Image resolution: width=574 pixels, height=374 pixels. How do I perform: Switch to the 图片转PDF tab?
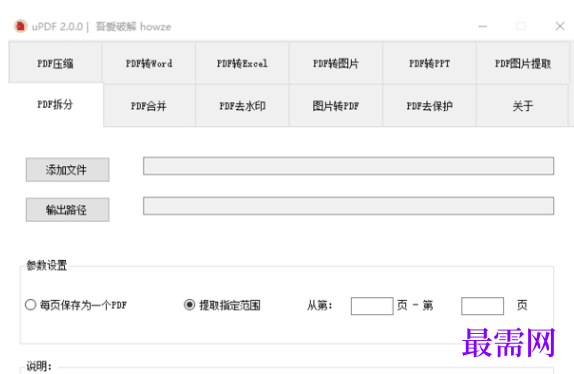tap(336, 106)
